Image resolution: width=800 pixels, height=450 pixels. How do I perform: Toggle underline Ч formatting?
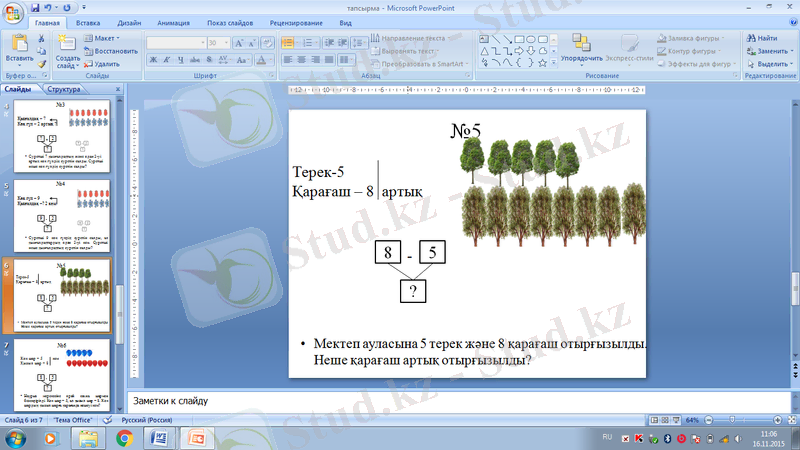[181, 59]
